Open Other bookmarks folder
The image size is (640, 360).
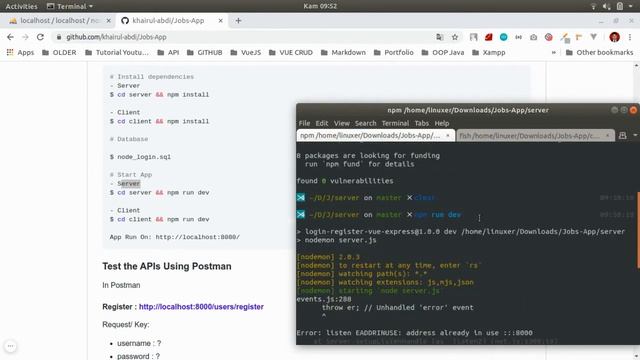click(x=599, y=53)
